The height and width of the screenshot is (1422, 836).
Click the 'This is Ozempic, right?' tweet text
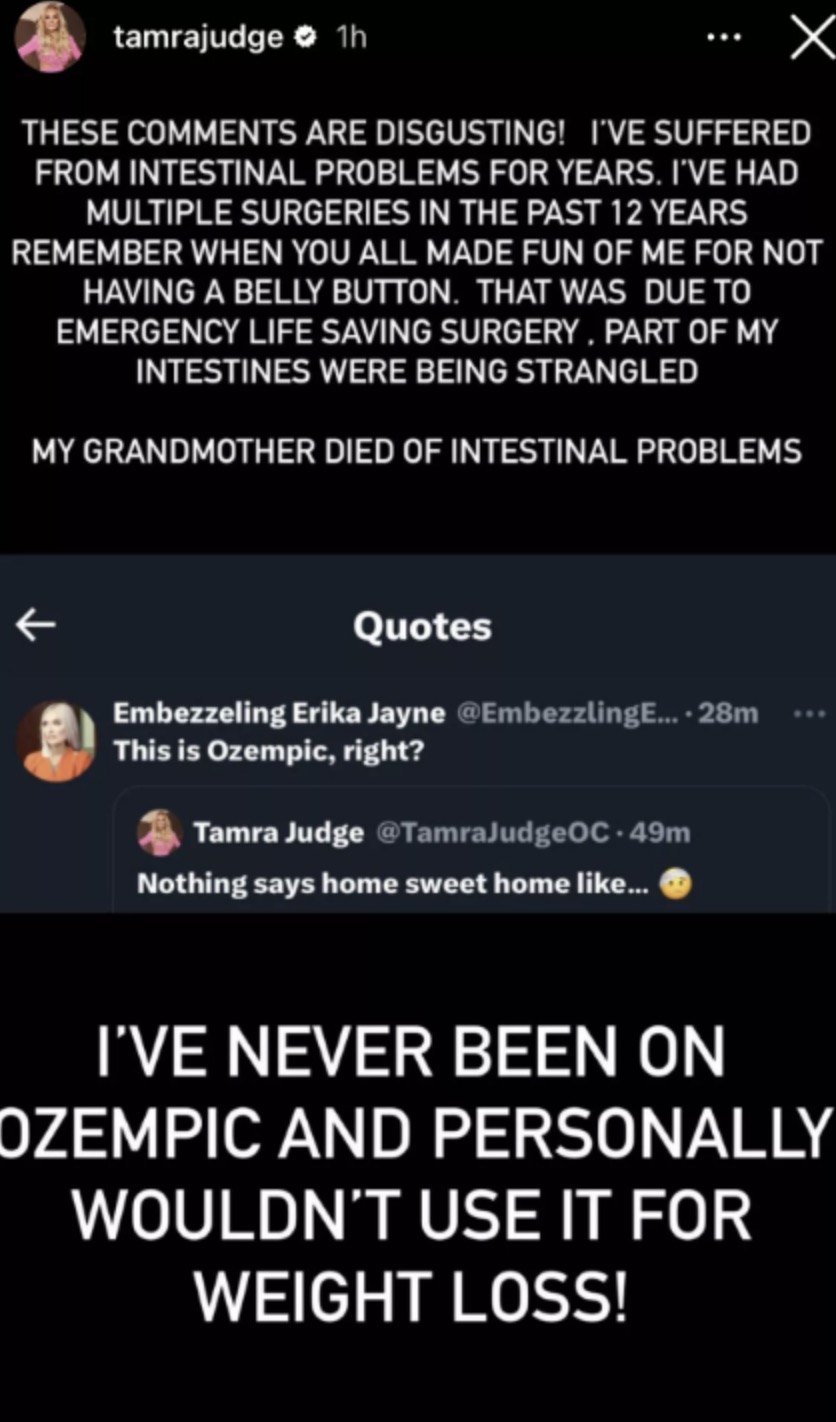[268, 750]
